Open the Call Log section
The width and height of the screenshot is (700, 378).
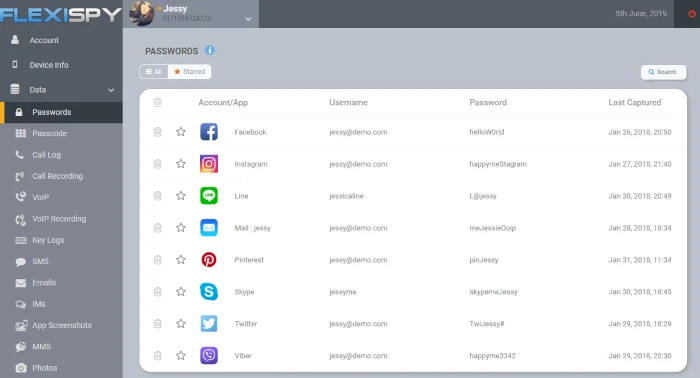[x=61, y=155]
